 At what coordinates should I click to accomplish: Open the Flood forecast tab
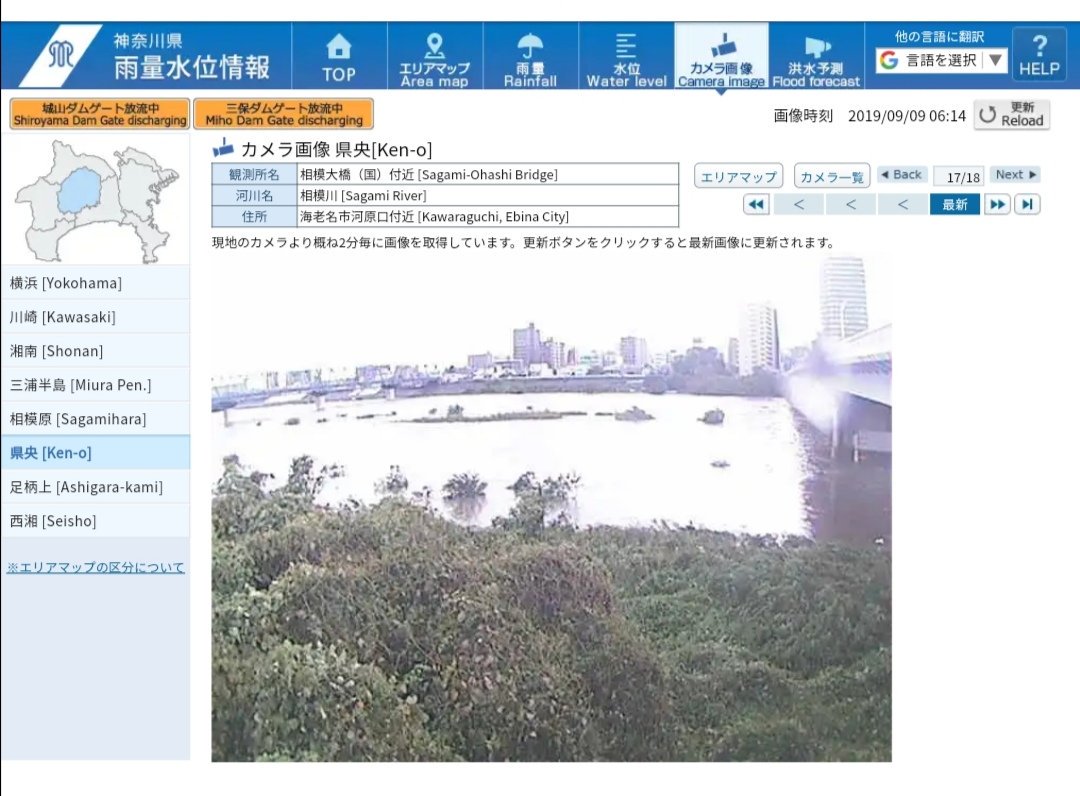point(816,56)
